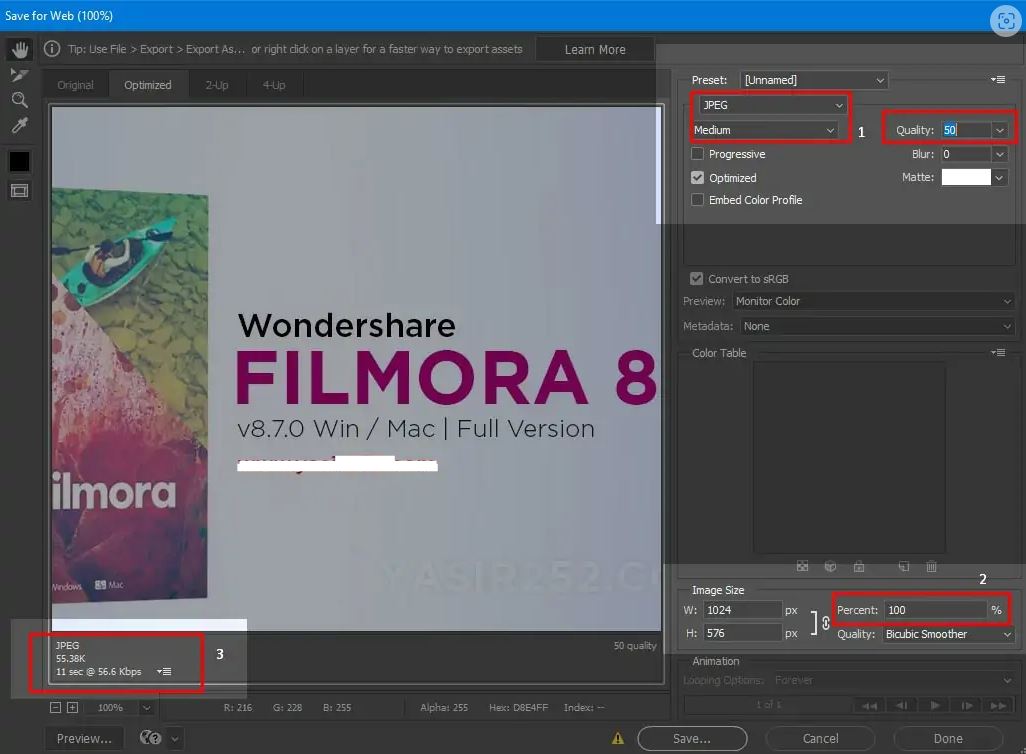The width and height of the screenshot is (1026, 754).
Task: Click the white Matte color swatch
Action: click(966, 177)
